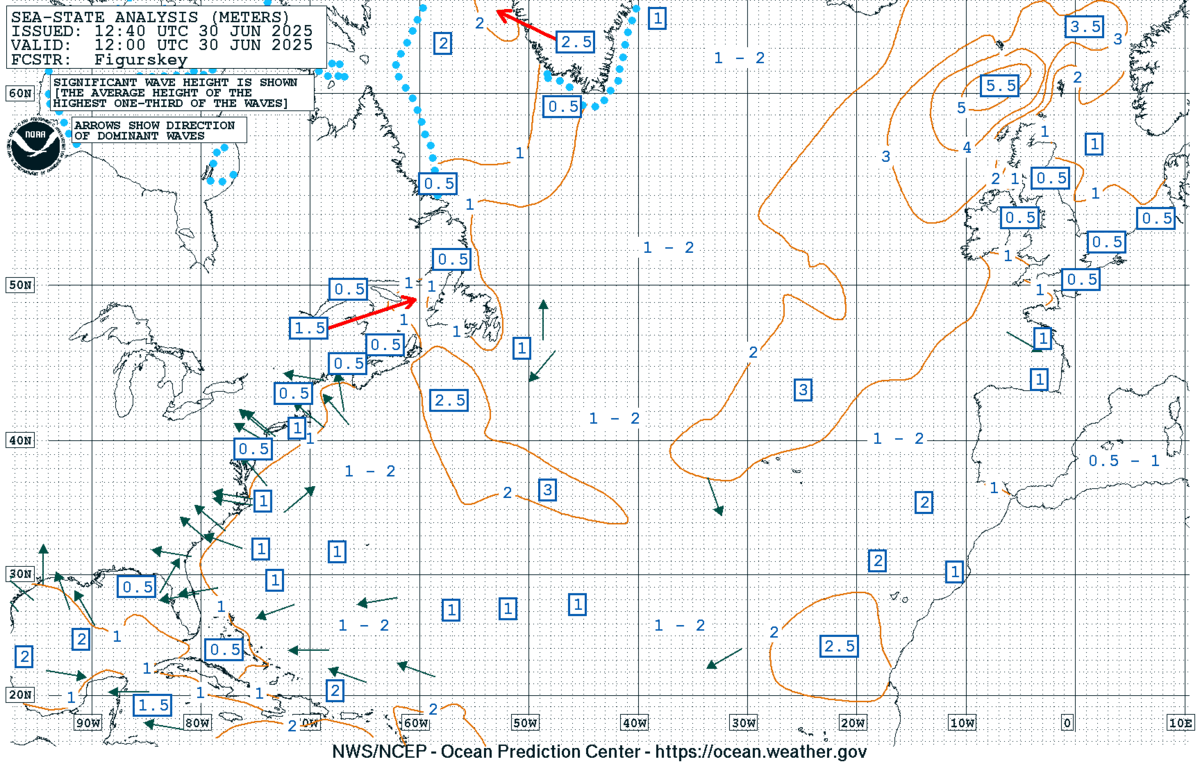Click the "0.5 - 1" Mediterranean wave range label
Screen dimensions: 1200x764
click(x=1124, y=460)
